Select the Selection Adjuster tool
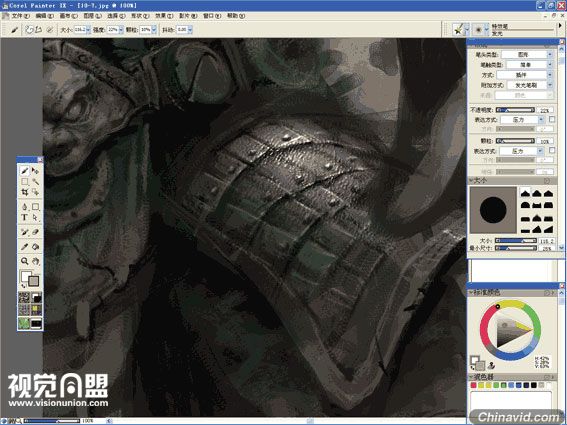 (x=35, y=192)
